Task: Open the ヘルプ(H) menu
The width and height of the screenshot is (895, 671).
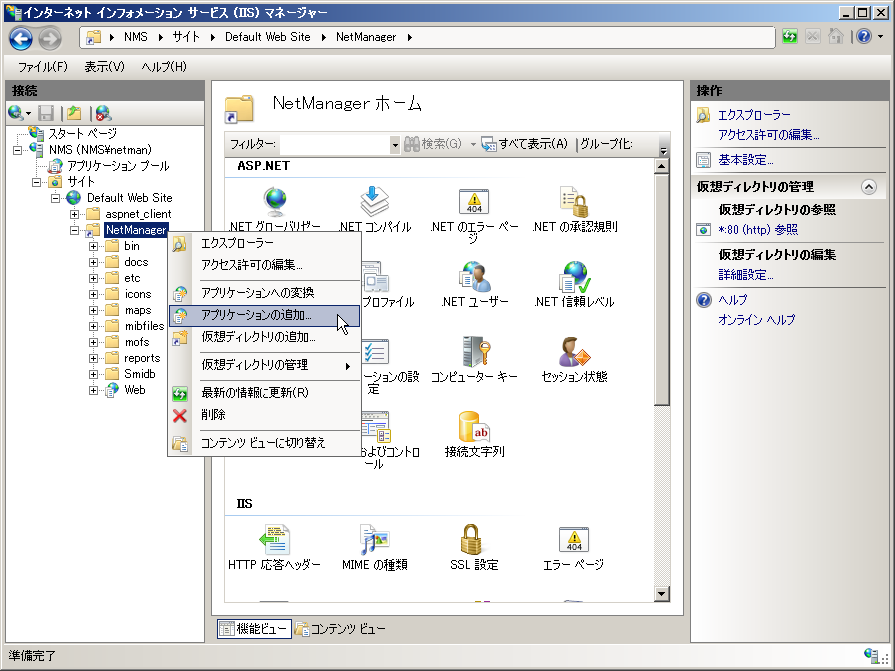Action: click(164, 67)
